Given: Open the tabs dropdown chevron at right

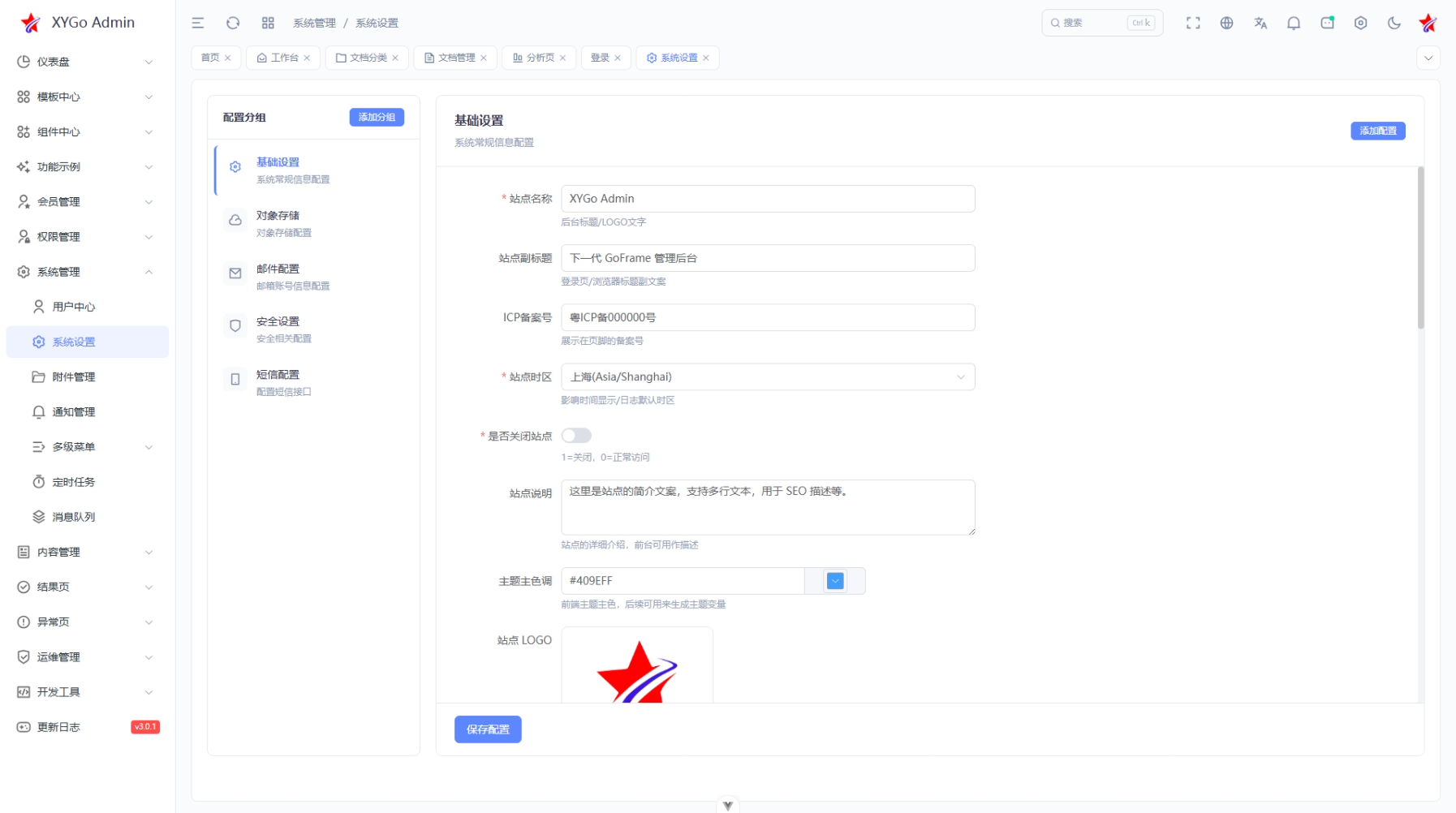Looking at the screenshot, I should point(1428,58).
